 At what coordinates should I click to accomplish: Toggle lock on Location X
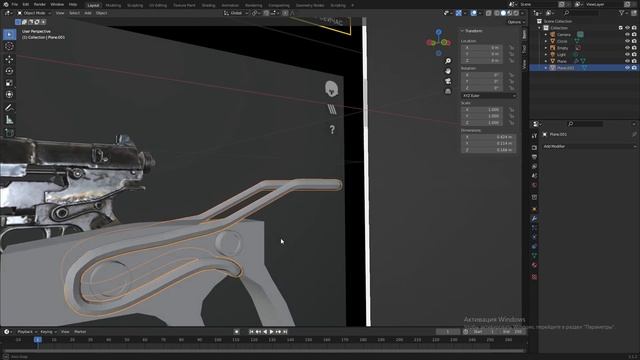click(x=511, y=48)
